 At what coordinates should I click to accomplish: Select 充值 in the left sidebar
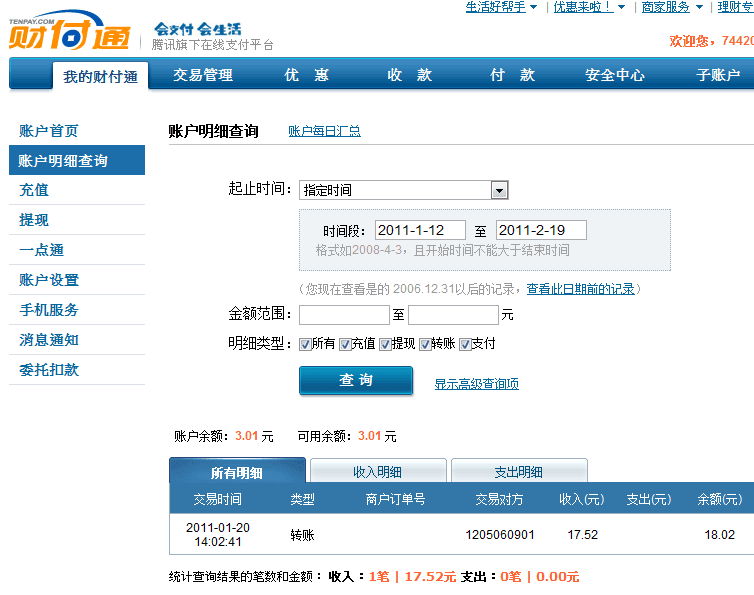[34, 190]
